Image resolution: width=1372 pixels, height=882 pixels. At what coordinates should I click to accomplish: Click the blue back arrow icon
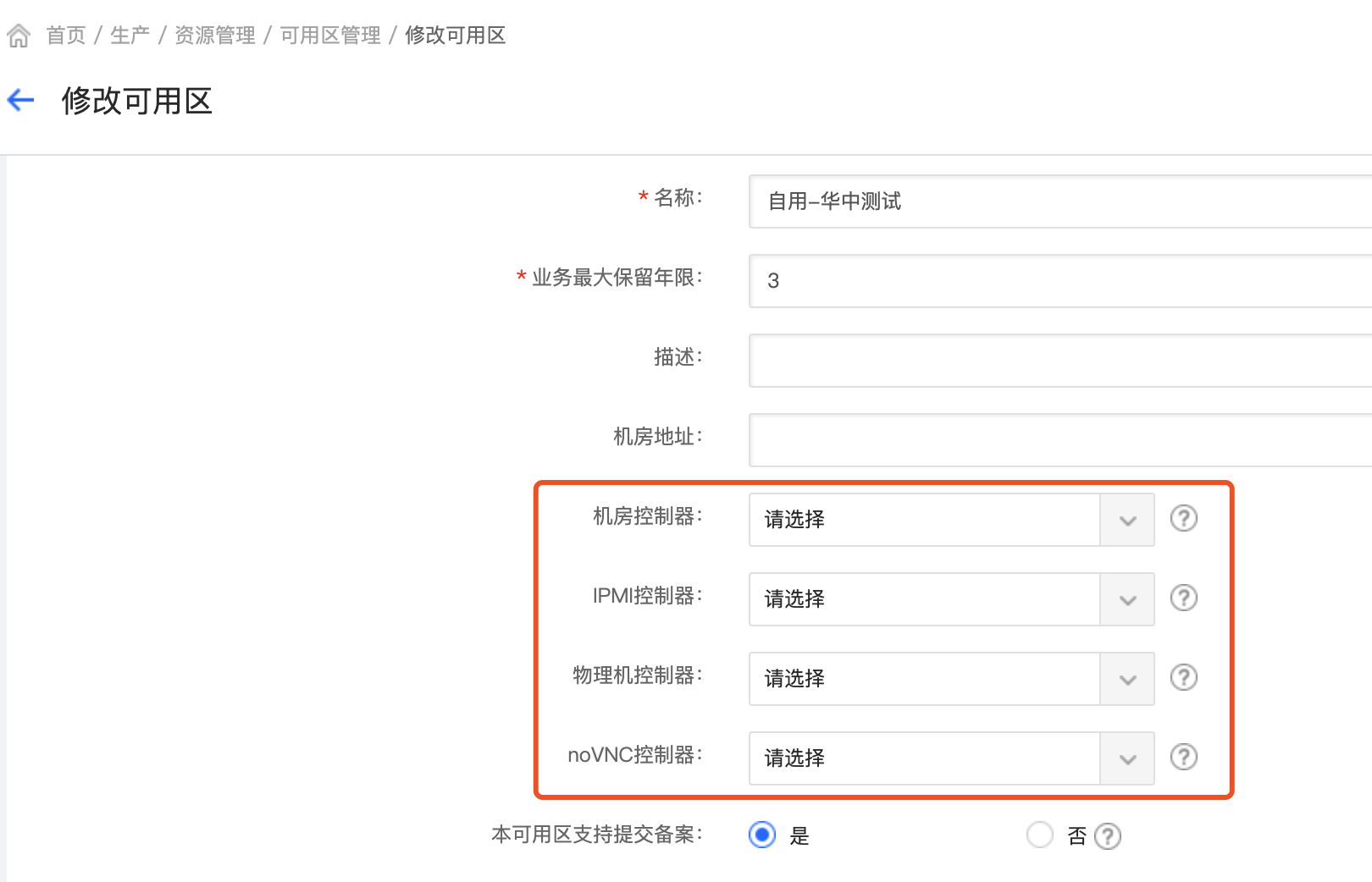coord(20,101)
